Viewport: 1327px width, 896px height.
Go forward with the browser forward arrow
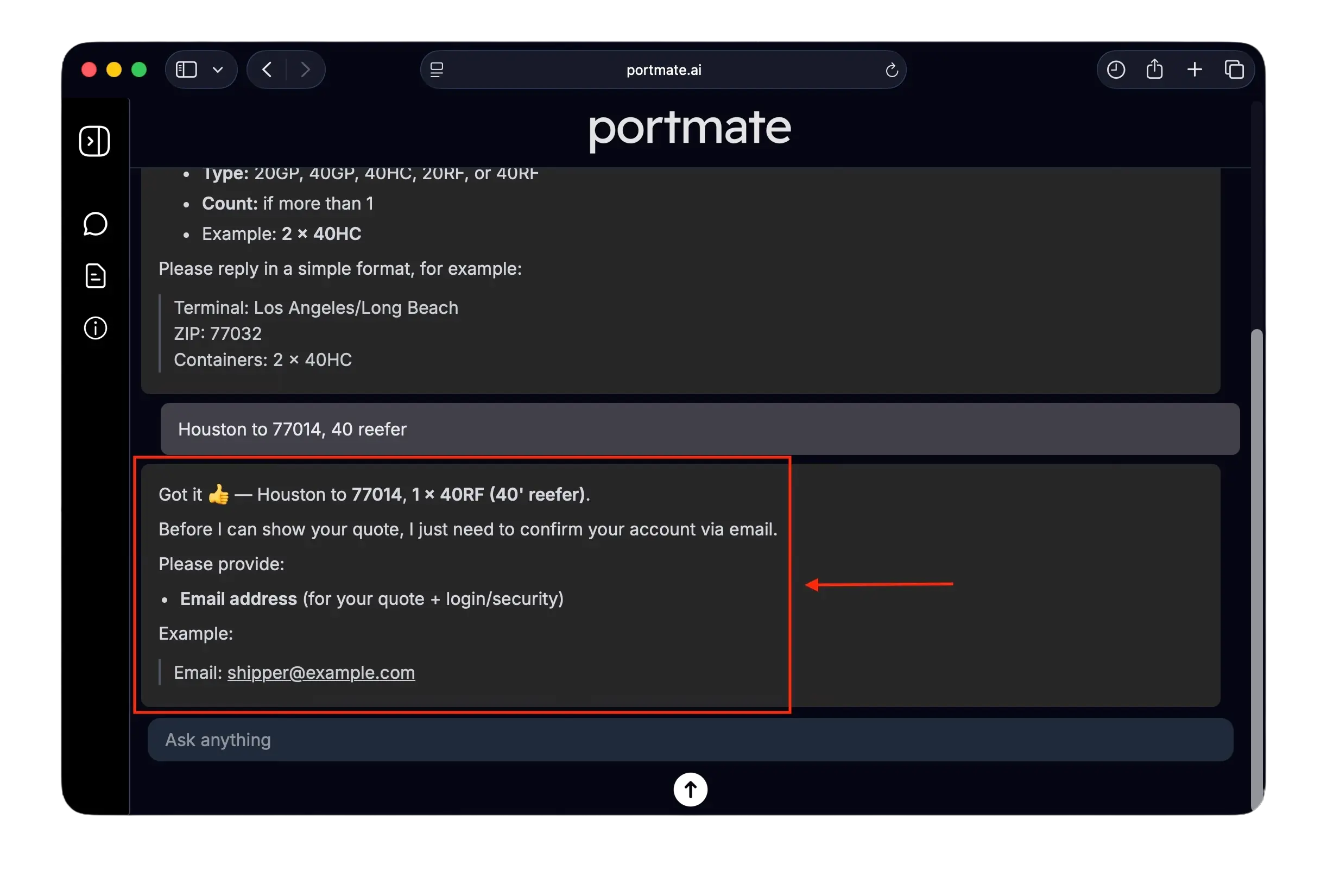(306, 70)
